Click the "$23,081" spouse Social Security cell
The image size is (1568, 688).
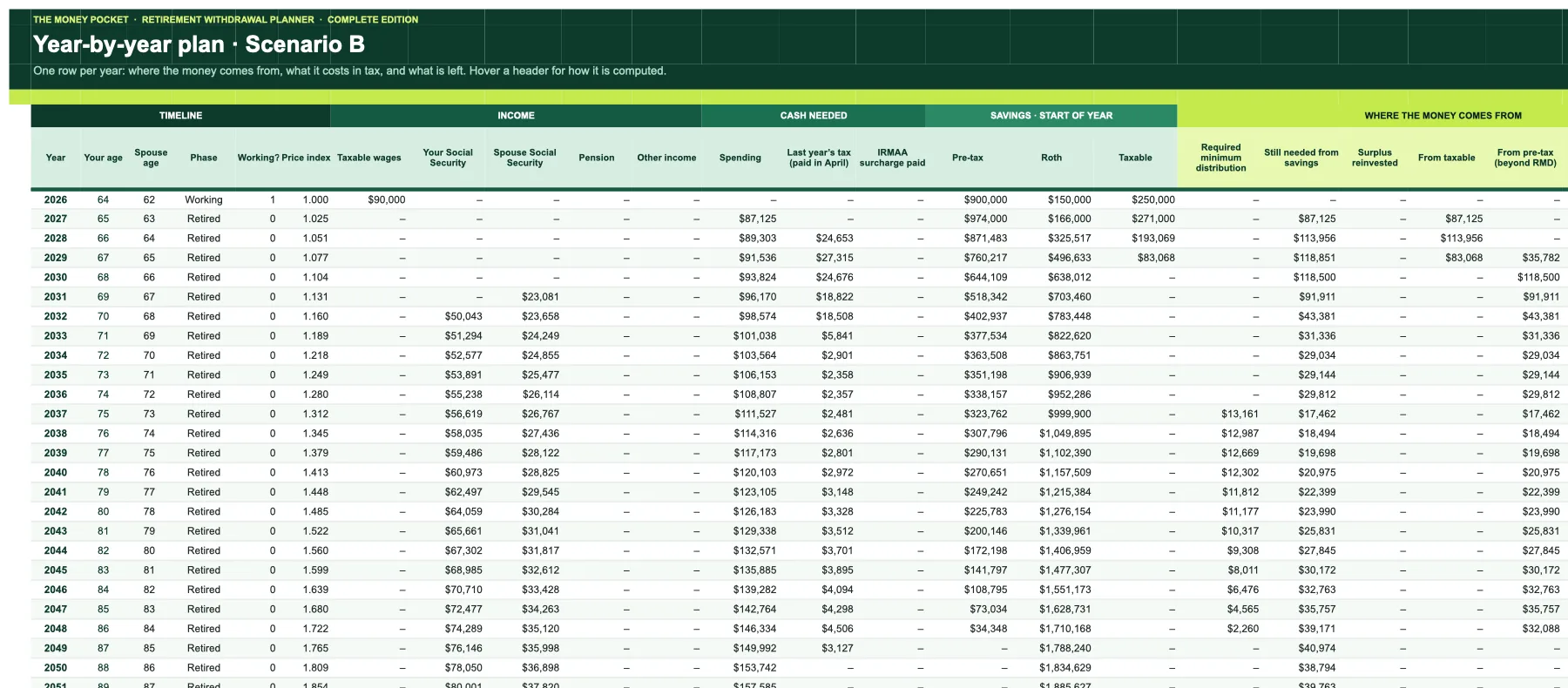pyautogui.click(x=540, y=297)
